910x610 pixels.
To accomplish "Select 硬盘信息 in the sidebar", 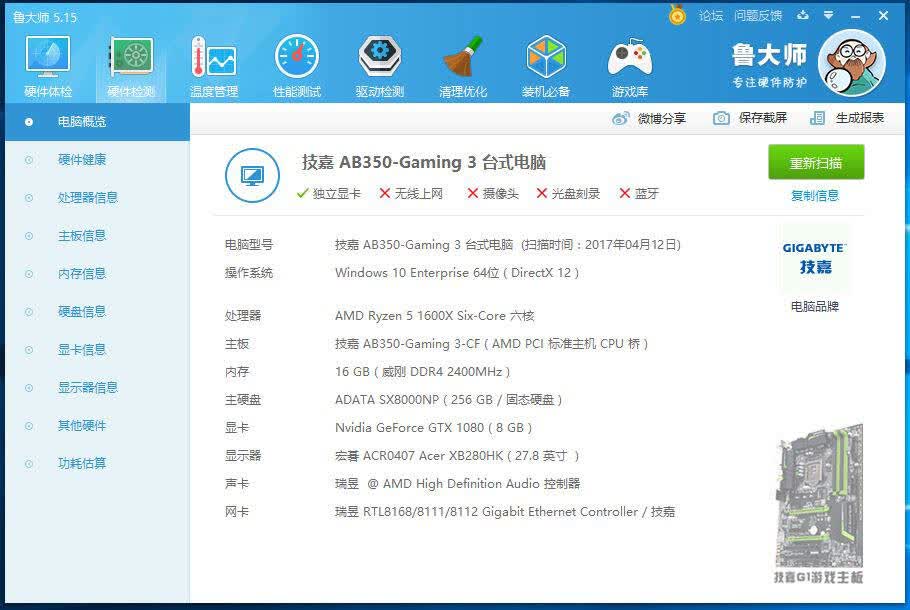I will [x=82, y=312].
